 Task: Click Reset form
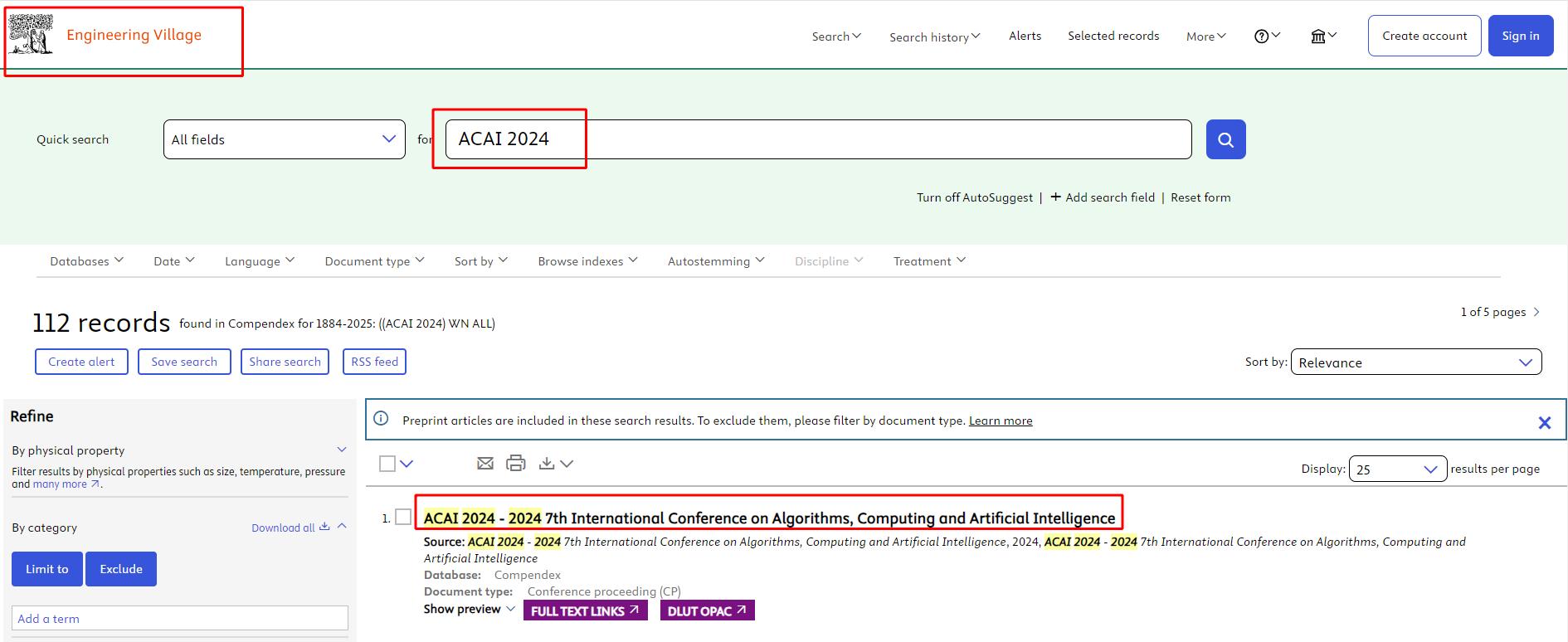click(1200, 197)
